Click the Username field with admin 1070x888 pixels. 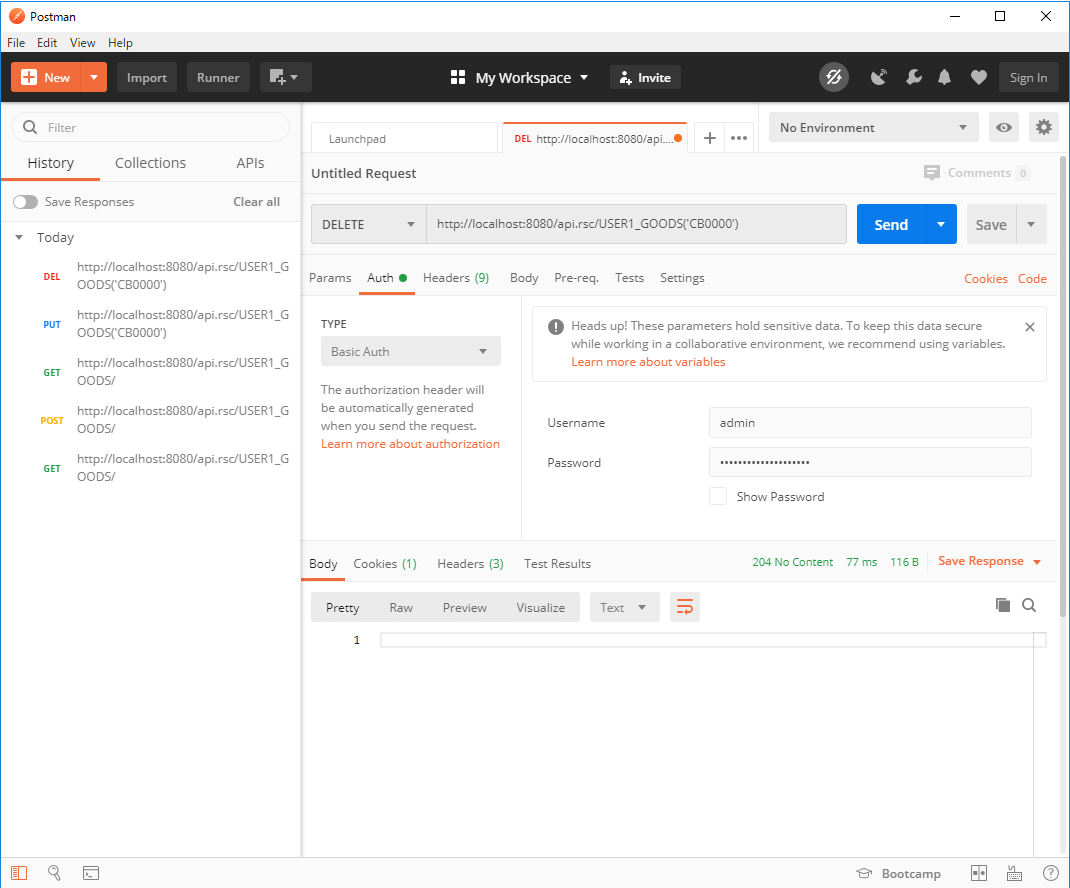point(870,422)
